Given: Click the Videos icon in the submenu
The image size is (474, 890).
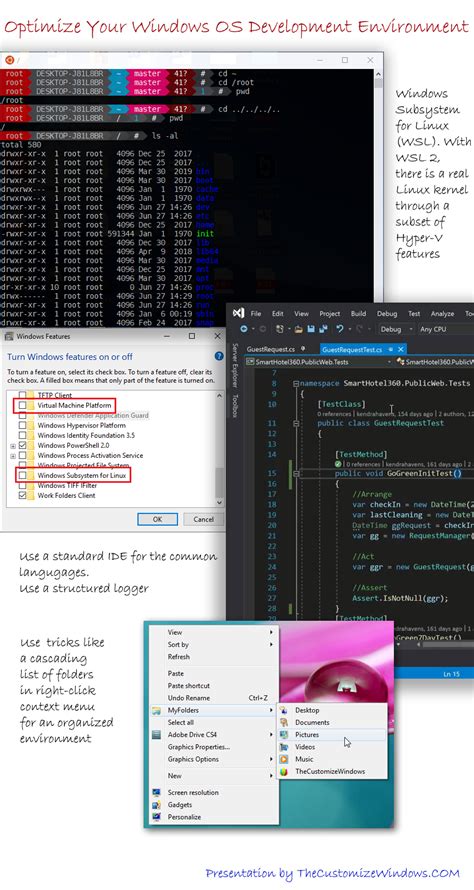Looking at the screenshot, I should tap(284, 747).
